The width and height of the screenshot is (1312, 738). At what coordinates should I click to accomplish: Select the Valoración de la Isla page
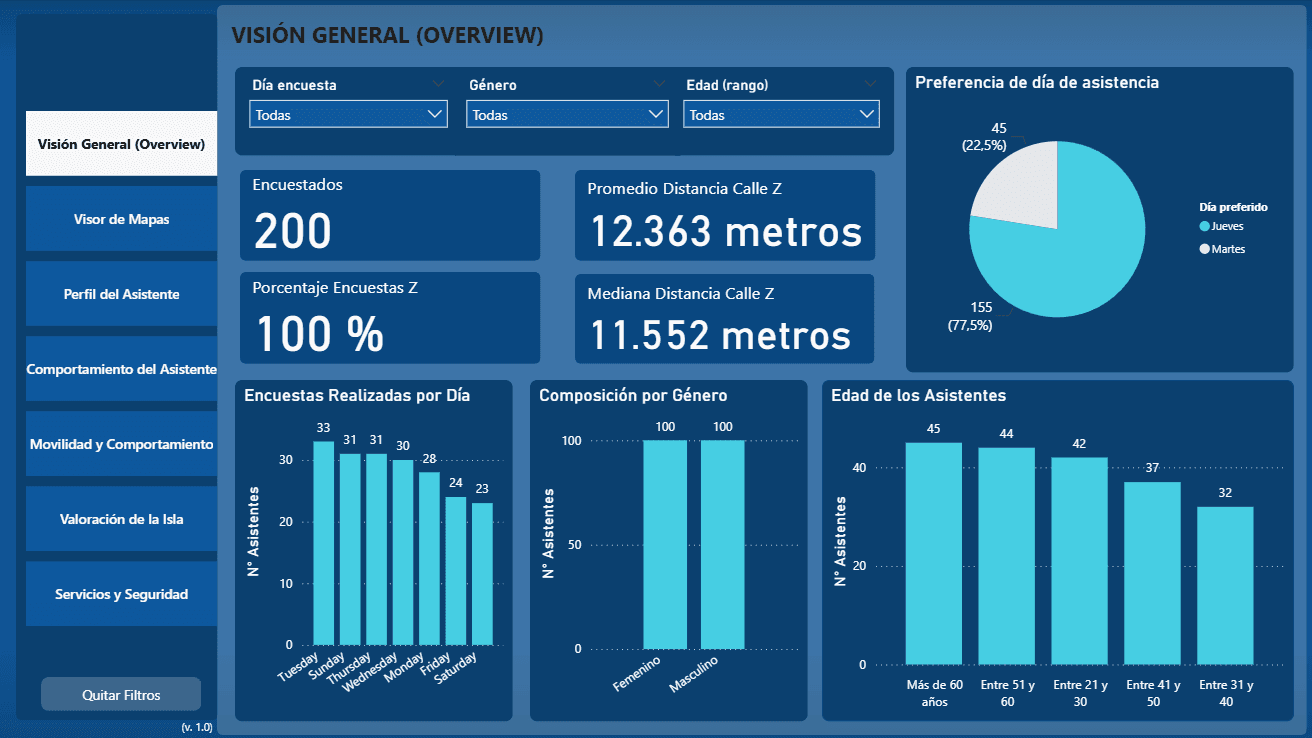[120, 518]
